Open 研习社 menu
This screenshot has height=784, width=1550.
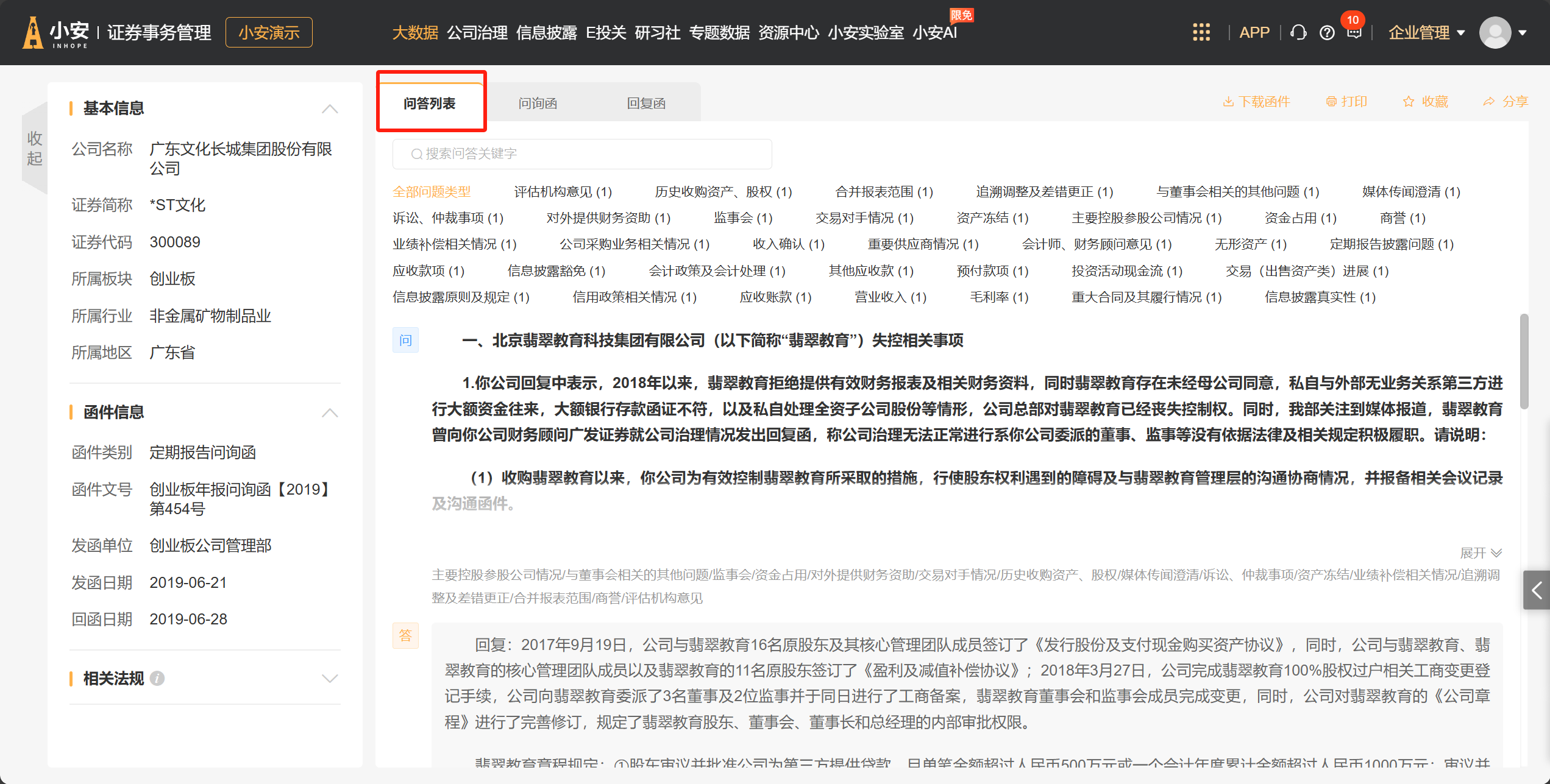pos(658,32)
